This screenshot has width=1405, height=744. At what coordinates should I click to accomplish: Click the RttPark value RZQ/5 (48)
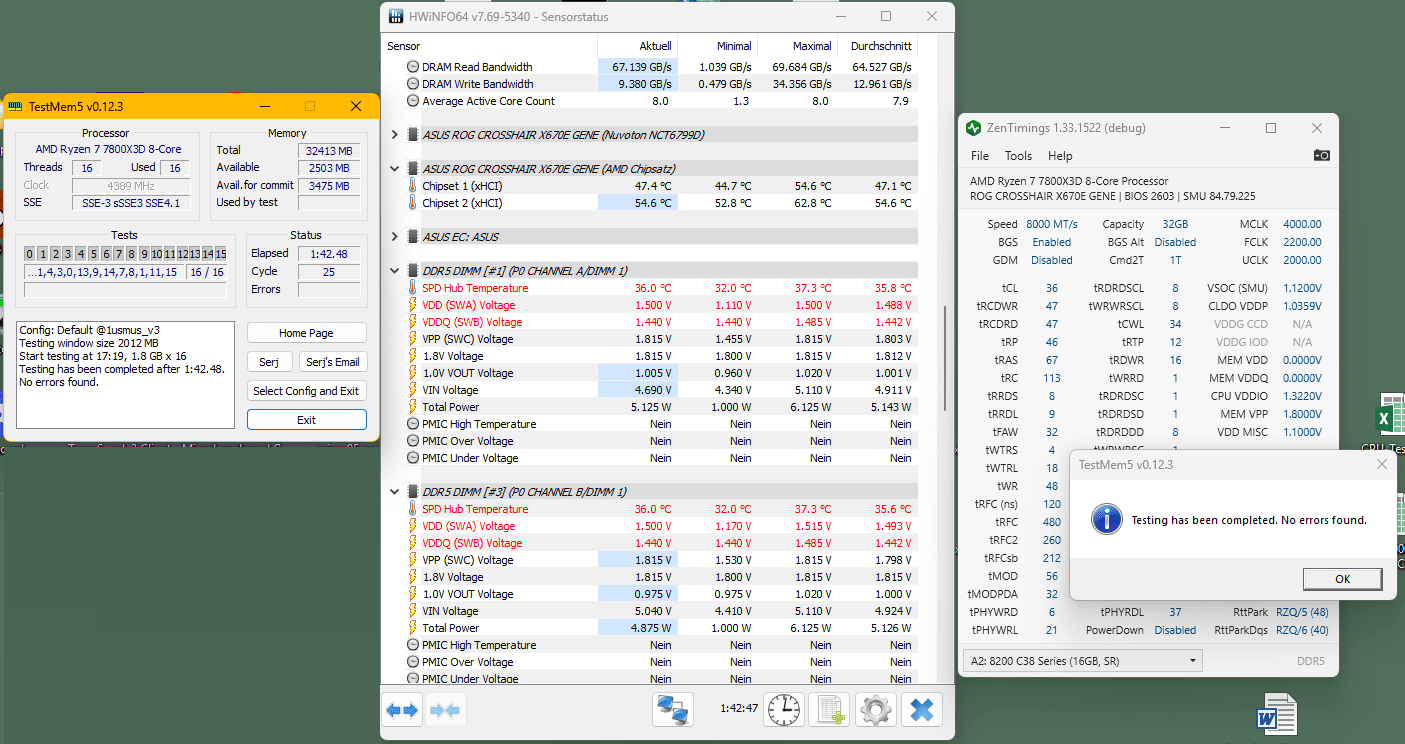[1302, 612]
